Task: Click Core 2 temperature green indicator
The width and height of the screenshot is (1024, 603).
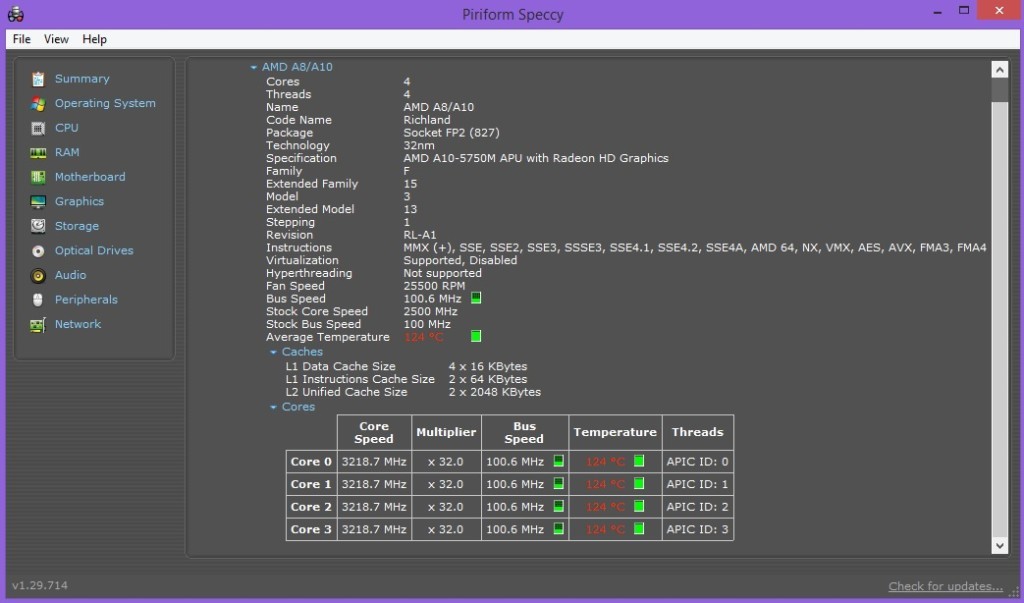Action: click(x=639, y=506)
